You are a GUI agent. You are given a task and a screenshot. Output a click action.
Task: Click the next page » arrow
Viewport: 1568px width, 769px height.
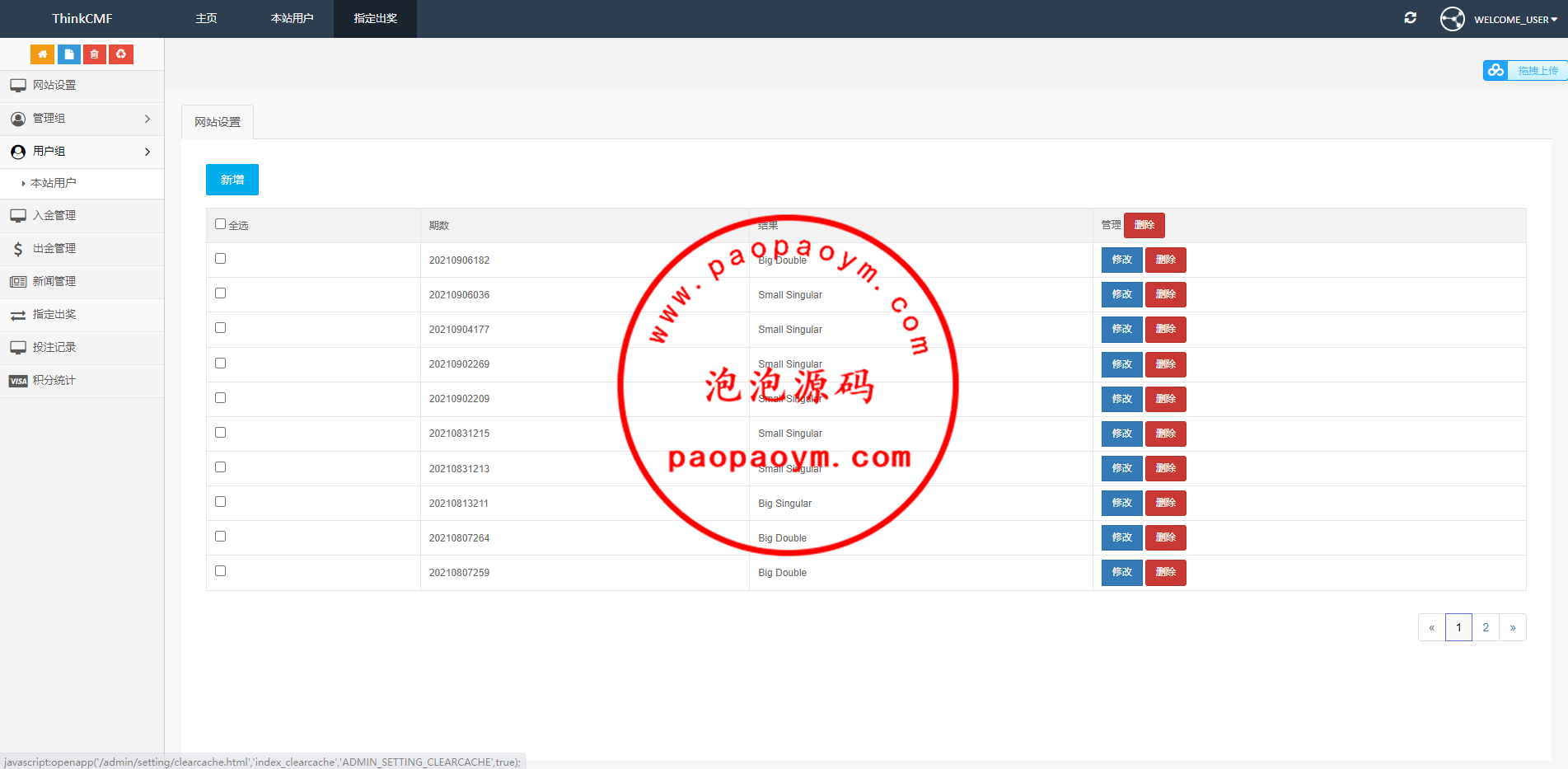1513,627
